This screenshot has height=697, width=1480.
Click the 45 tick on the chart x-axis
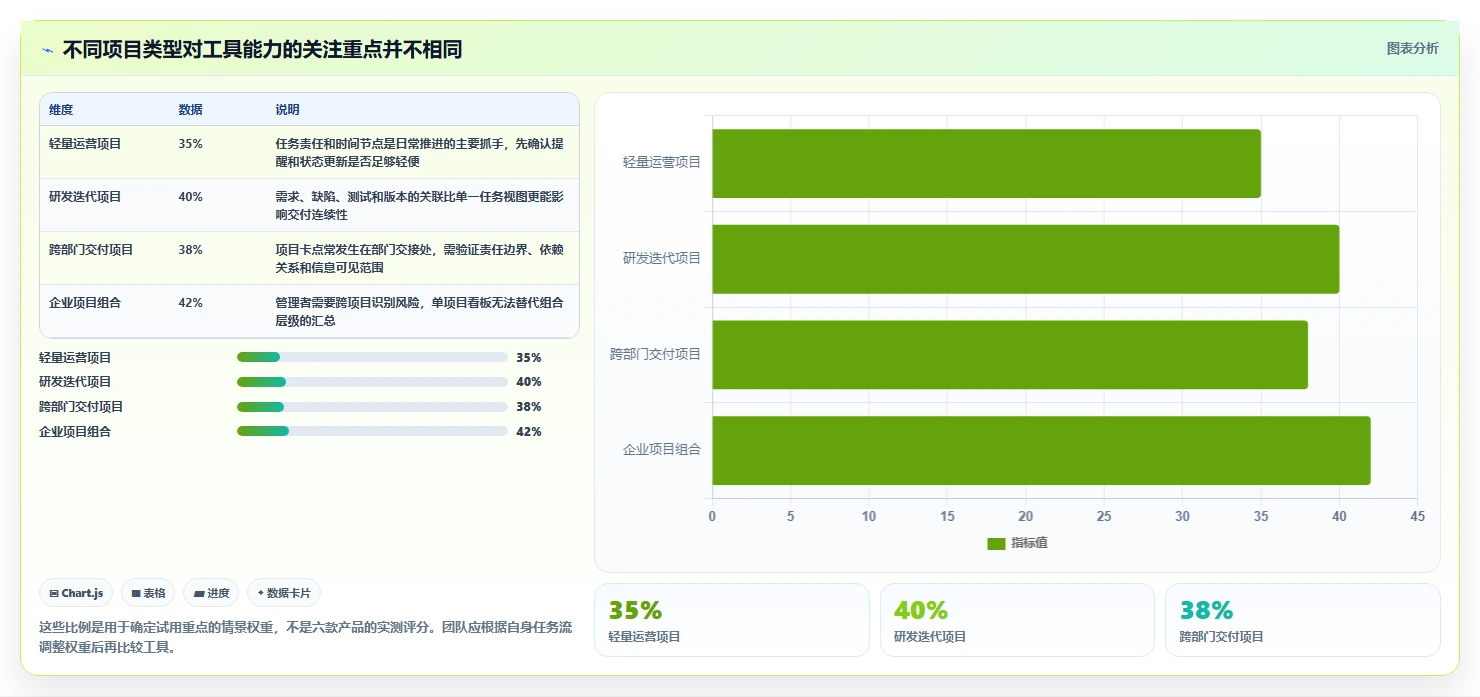[x=1417, y=516]
